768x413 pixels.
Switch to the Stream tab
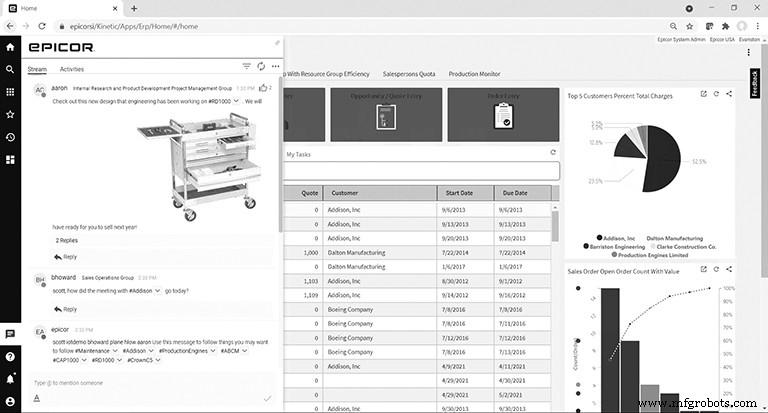(x=37, y=69)
